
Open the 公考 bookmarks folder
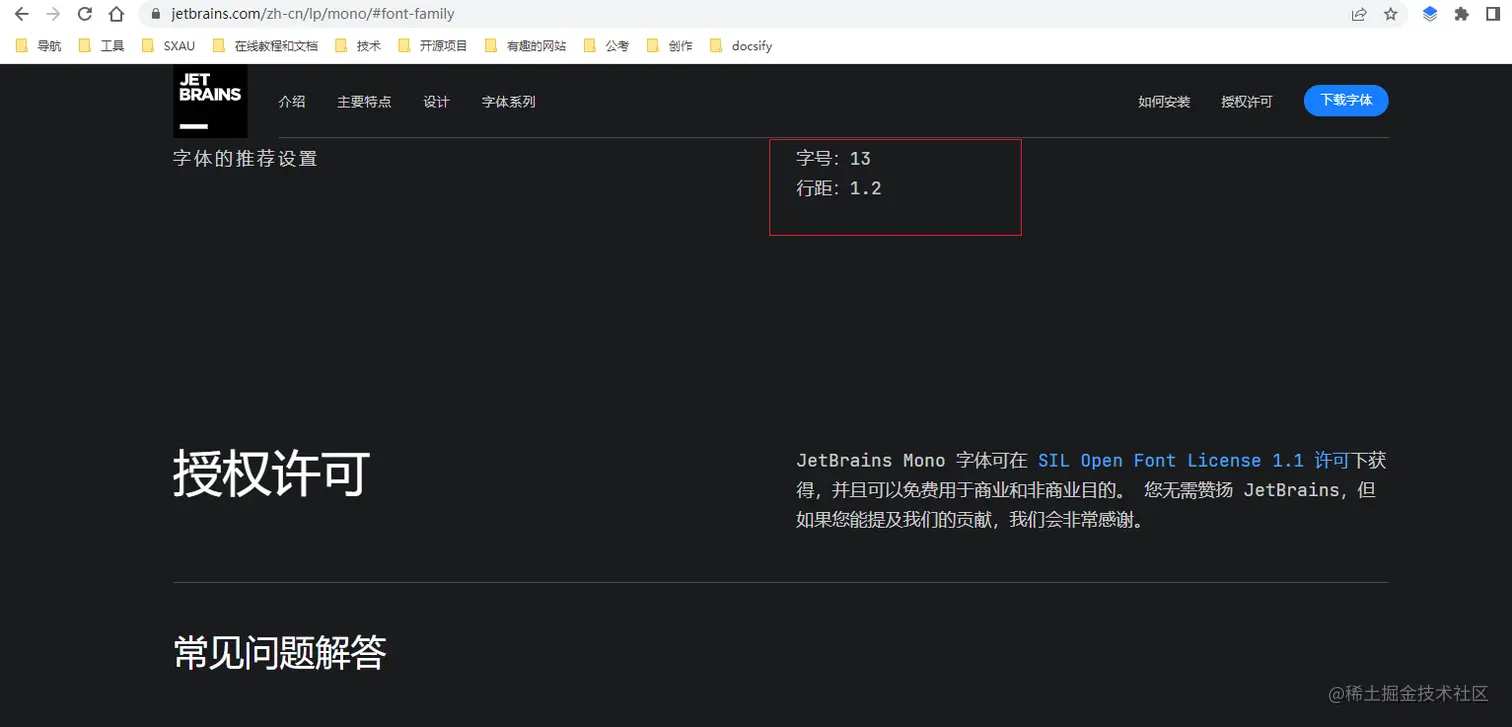click(x=607, y=46)
